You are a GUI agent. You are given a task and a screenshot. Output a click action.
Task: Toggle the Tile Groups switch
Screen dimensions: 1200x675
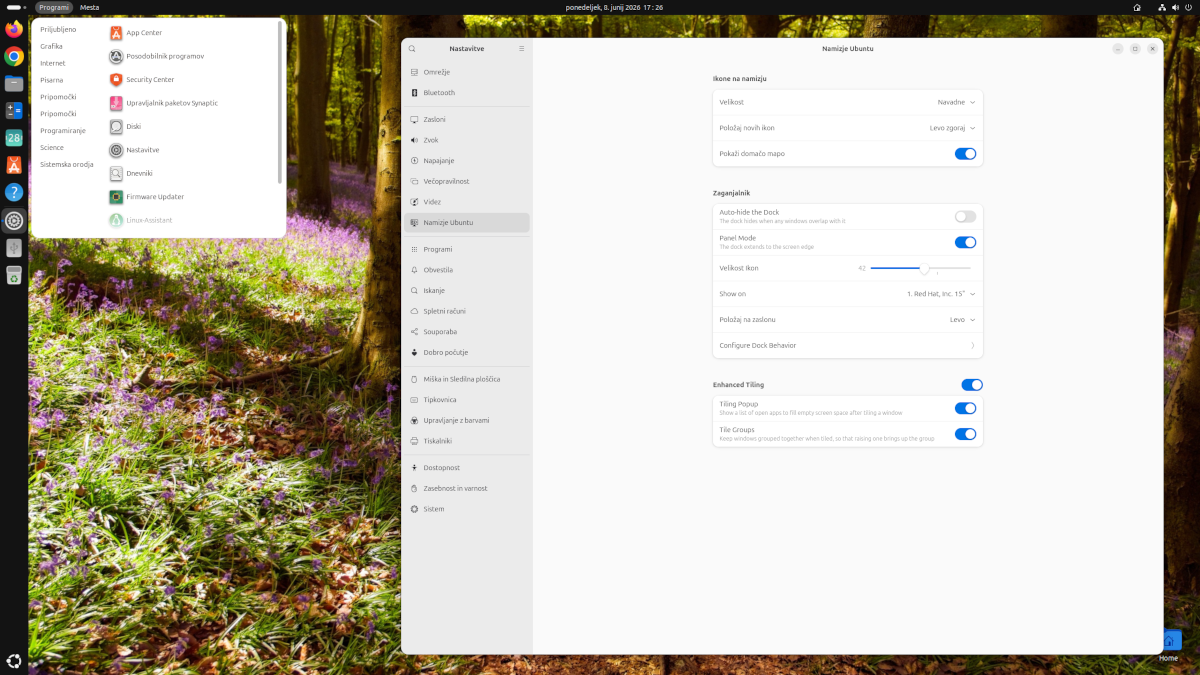click(965, 434)
